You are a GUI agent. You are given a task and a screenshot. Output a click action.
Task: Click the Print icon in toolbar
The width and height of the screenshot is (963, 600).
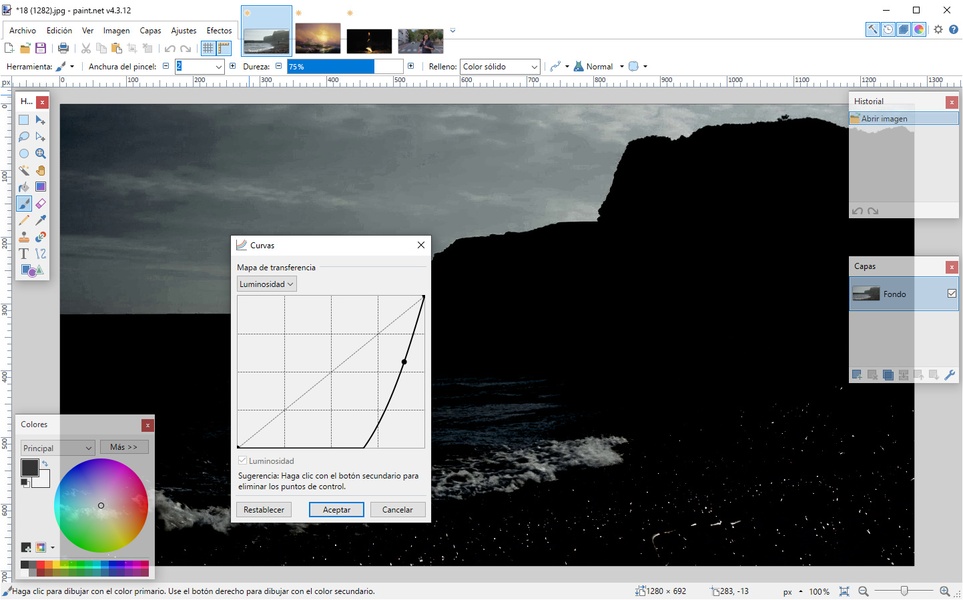pos(63,48)
